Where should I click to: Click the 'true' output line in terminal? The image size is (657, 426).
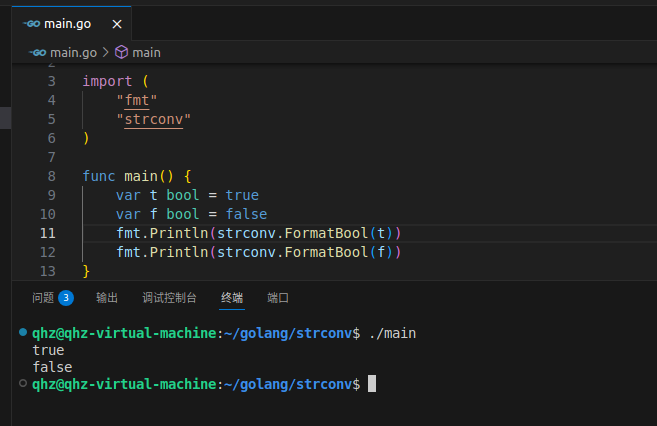(x=49, y=350)
